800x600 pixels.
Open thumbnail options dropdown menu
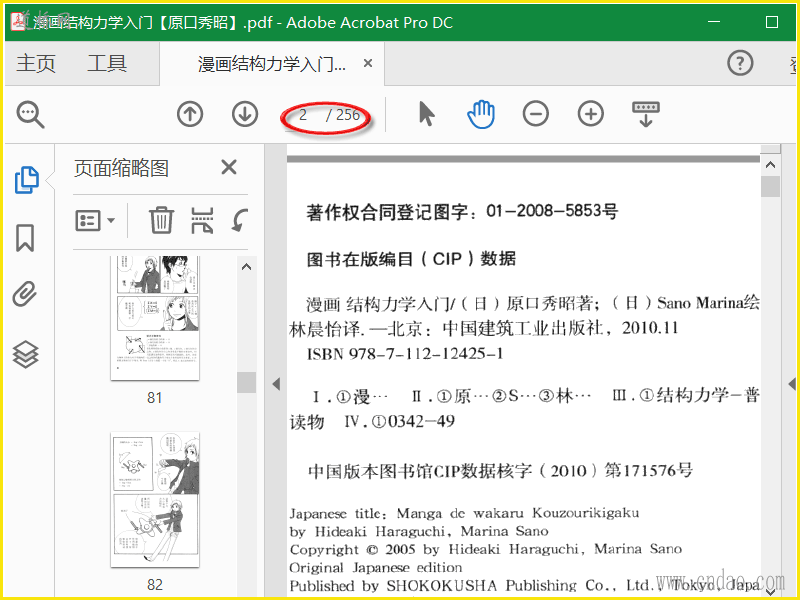(95, 221)
